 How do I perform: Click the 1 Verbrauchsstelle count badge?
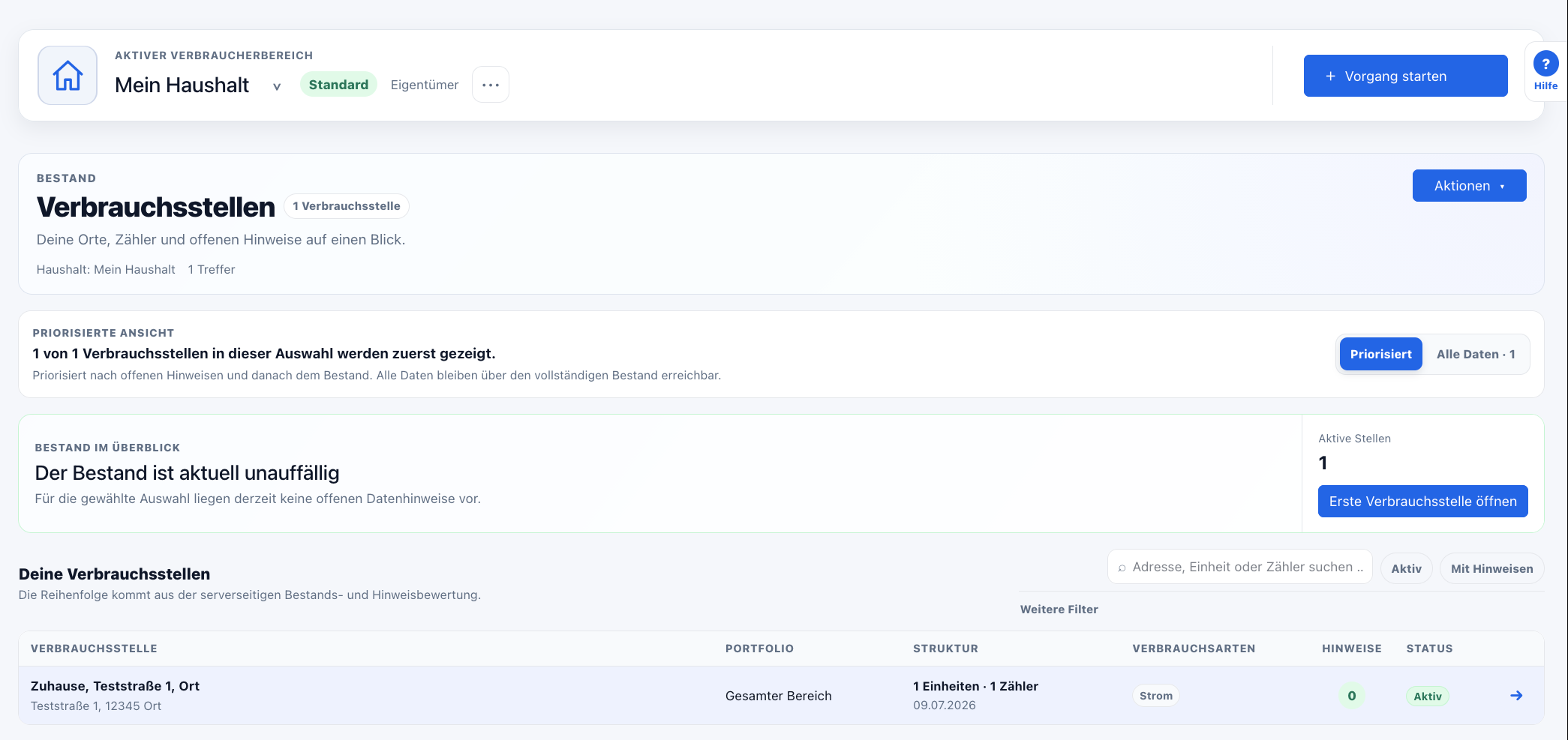coord(347,206)
